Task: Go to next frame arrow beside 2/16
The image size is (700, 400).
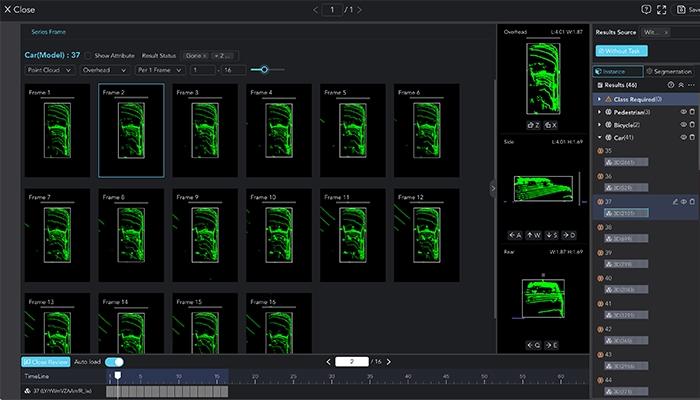Action: coord(388,362)
